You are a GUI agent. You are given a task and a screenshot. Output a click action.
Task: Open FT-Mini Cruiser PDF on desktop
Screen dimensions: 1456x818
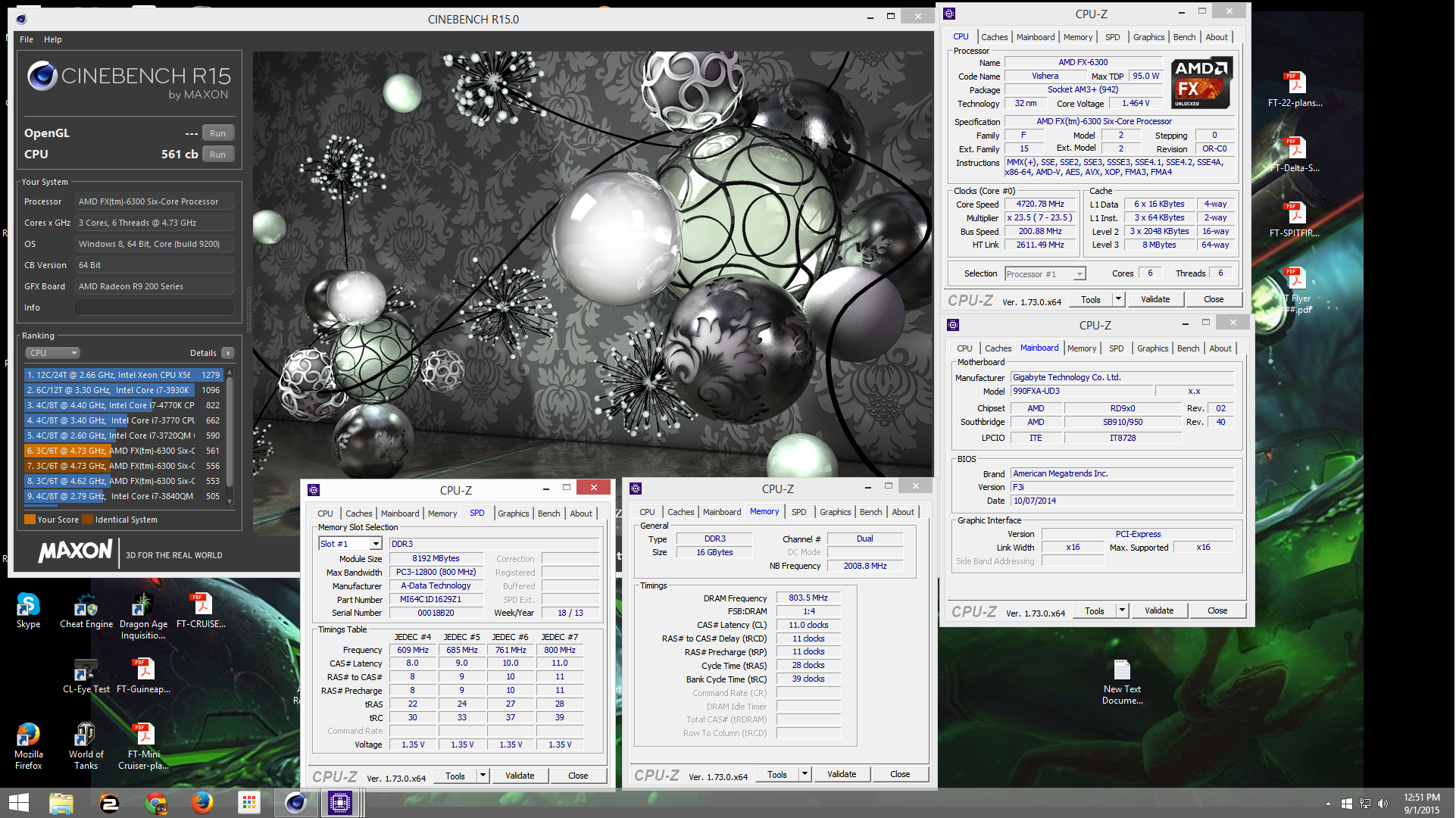pos(143,746)
